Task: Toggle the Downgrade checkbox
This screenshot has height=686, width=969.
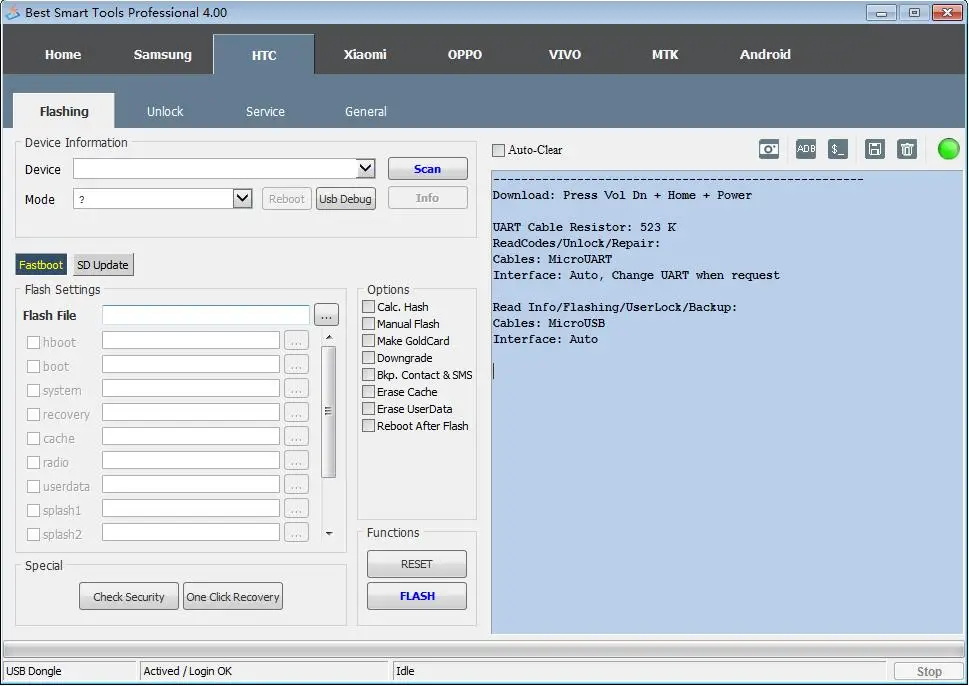Action: 368,358
